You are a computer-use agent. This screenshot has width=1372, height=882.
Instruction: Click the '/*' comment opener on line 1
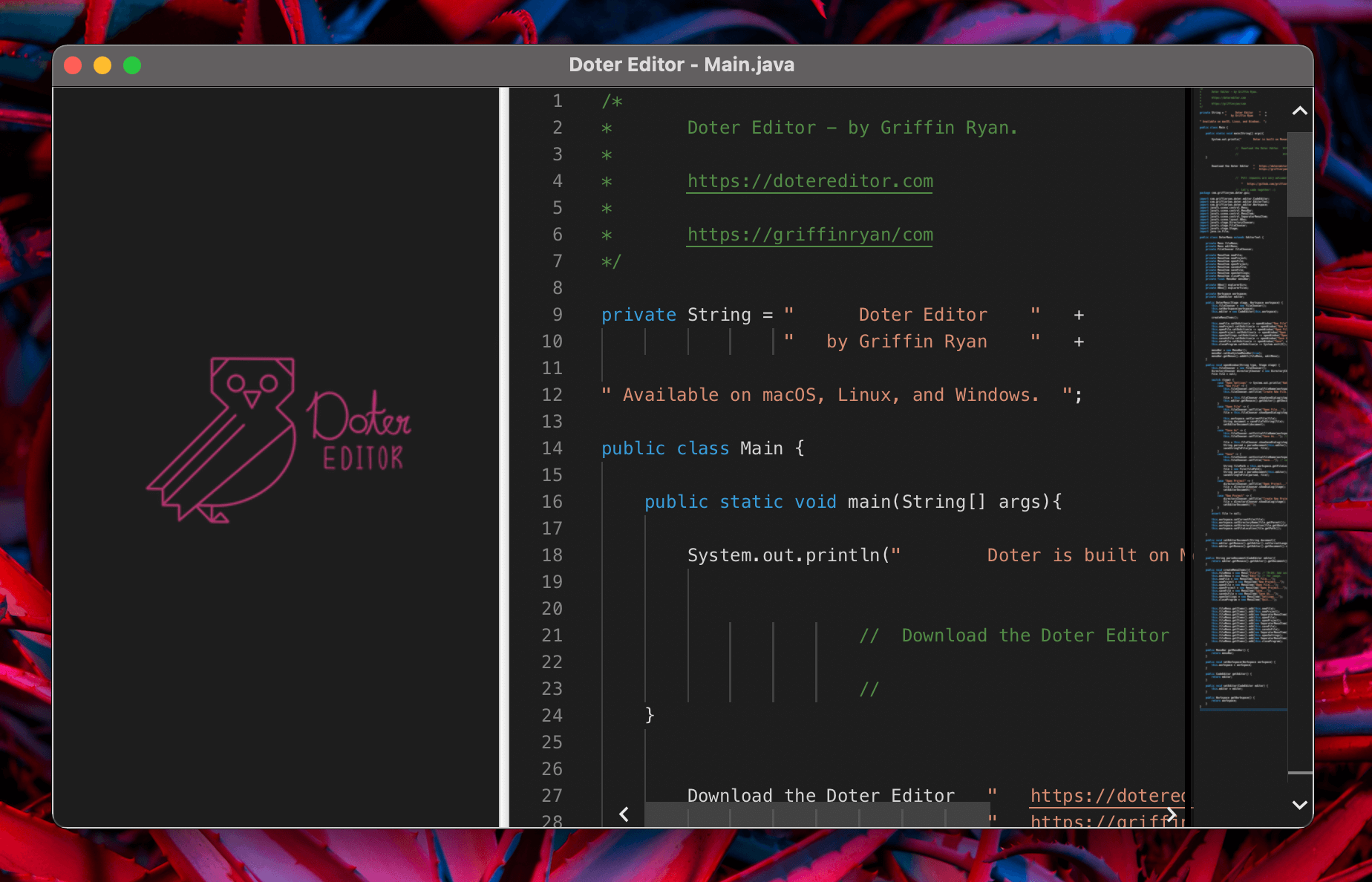(612, 101)
